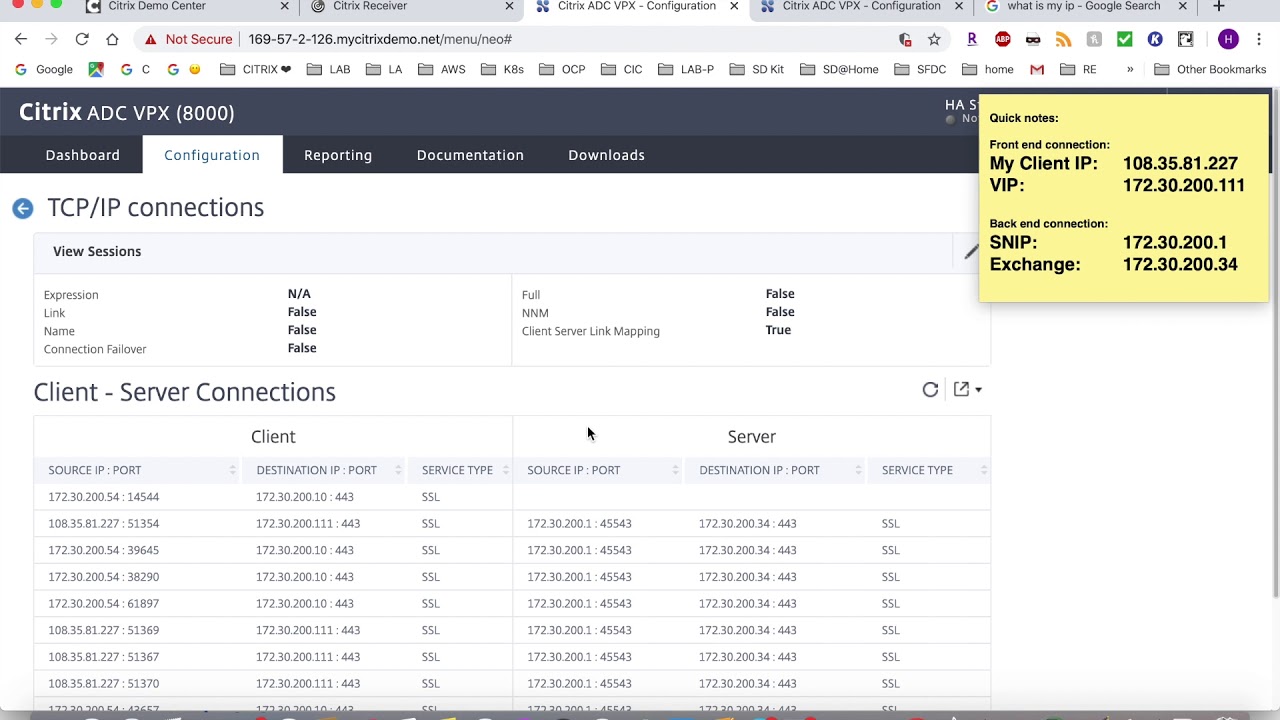1280x720 pixels.
Task: Select row with source 172.30.200.54 : 39645
Action: [x=512, y=550]
